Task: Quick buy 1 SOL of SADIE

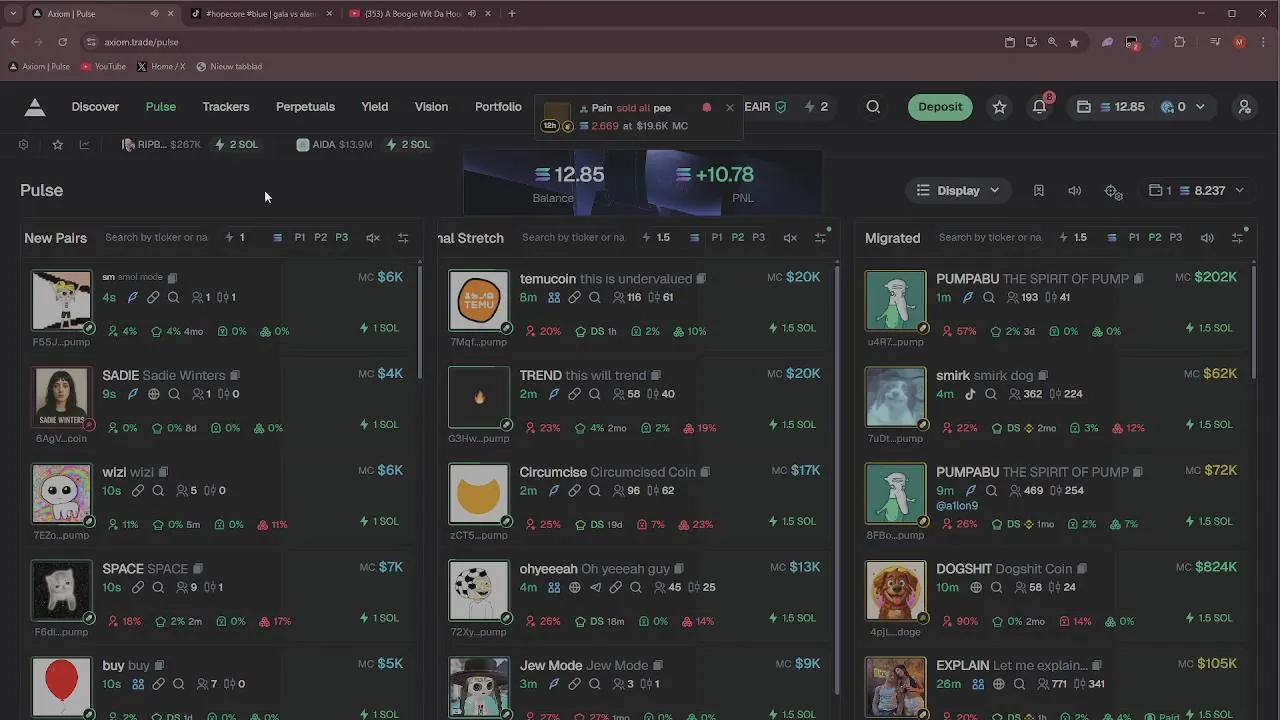Action: pyautogui.click(x=379, y=425)
